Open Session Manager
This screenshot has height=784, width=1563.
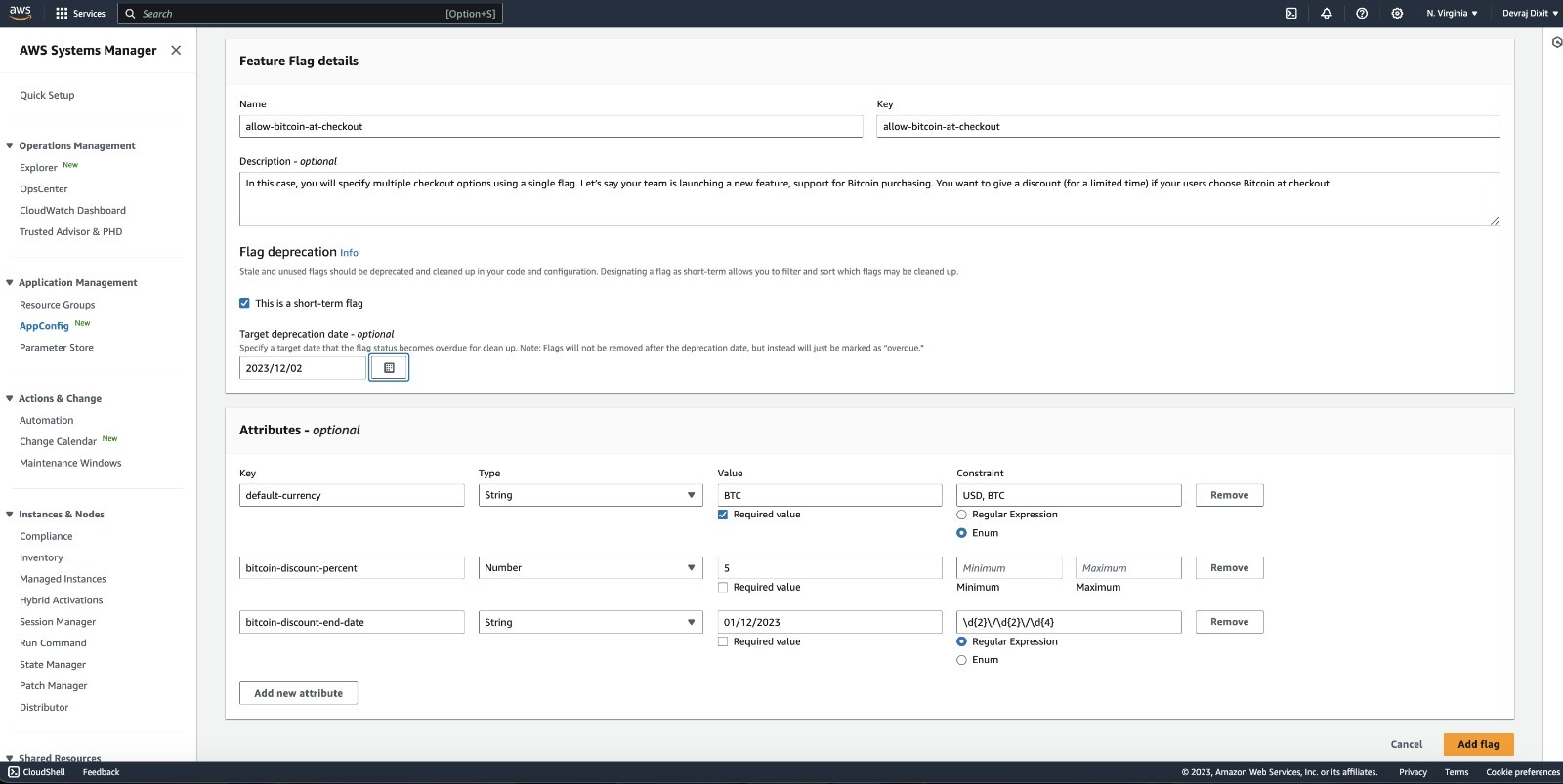58,622
